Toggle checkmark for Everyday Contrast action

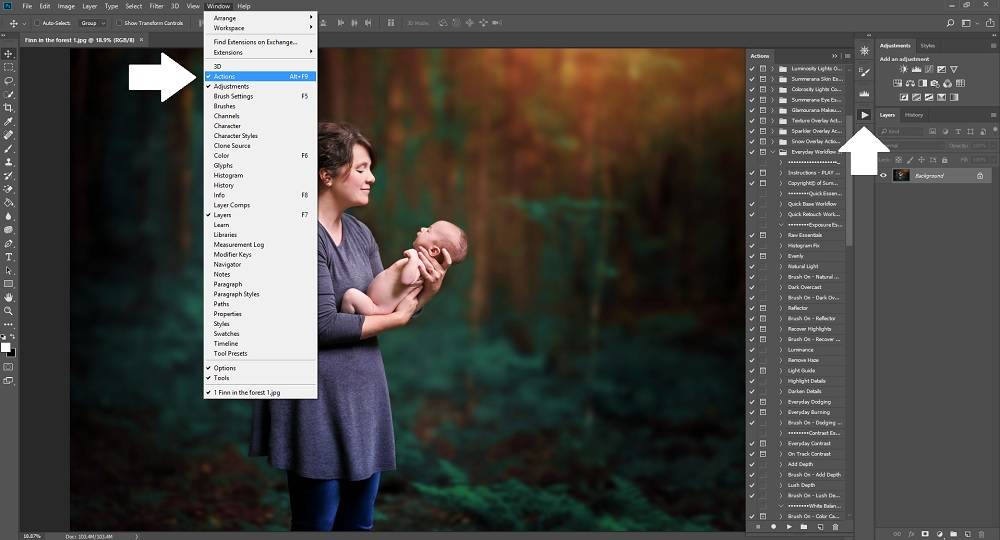click(752, 444)
